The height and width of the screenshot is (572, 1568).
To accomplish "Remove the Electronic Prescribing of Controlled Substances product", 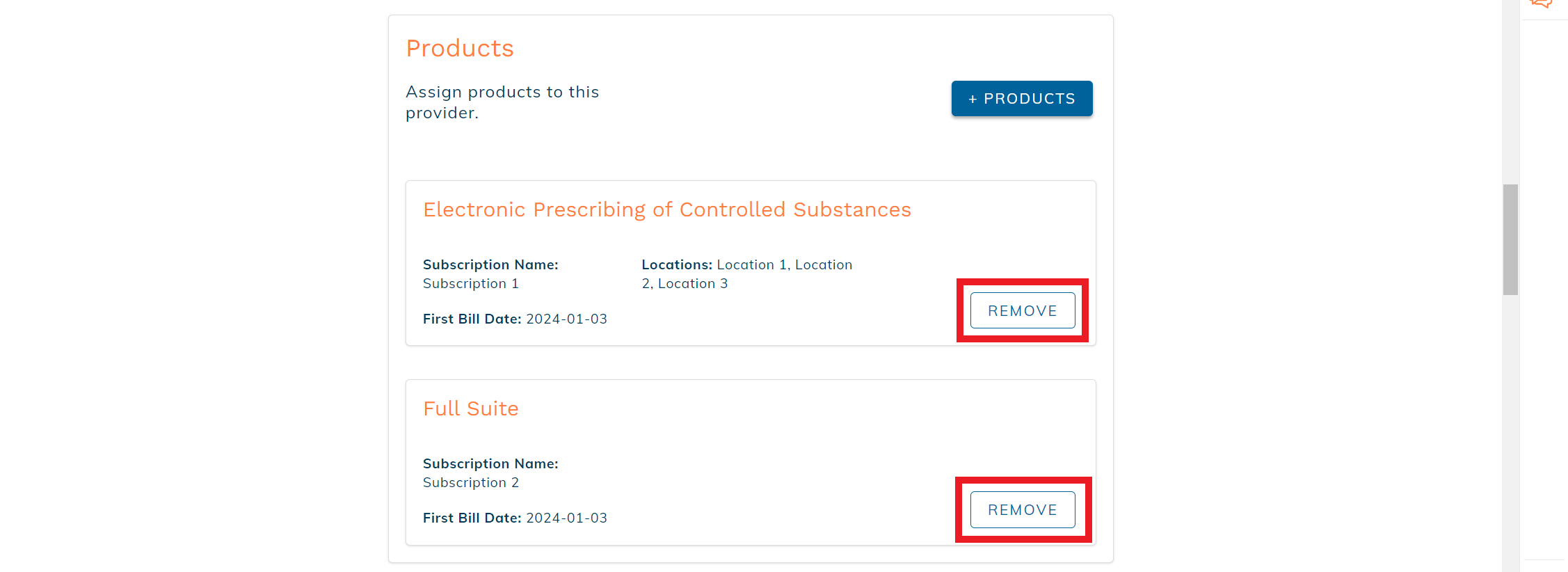I will coord(1023,310).
